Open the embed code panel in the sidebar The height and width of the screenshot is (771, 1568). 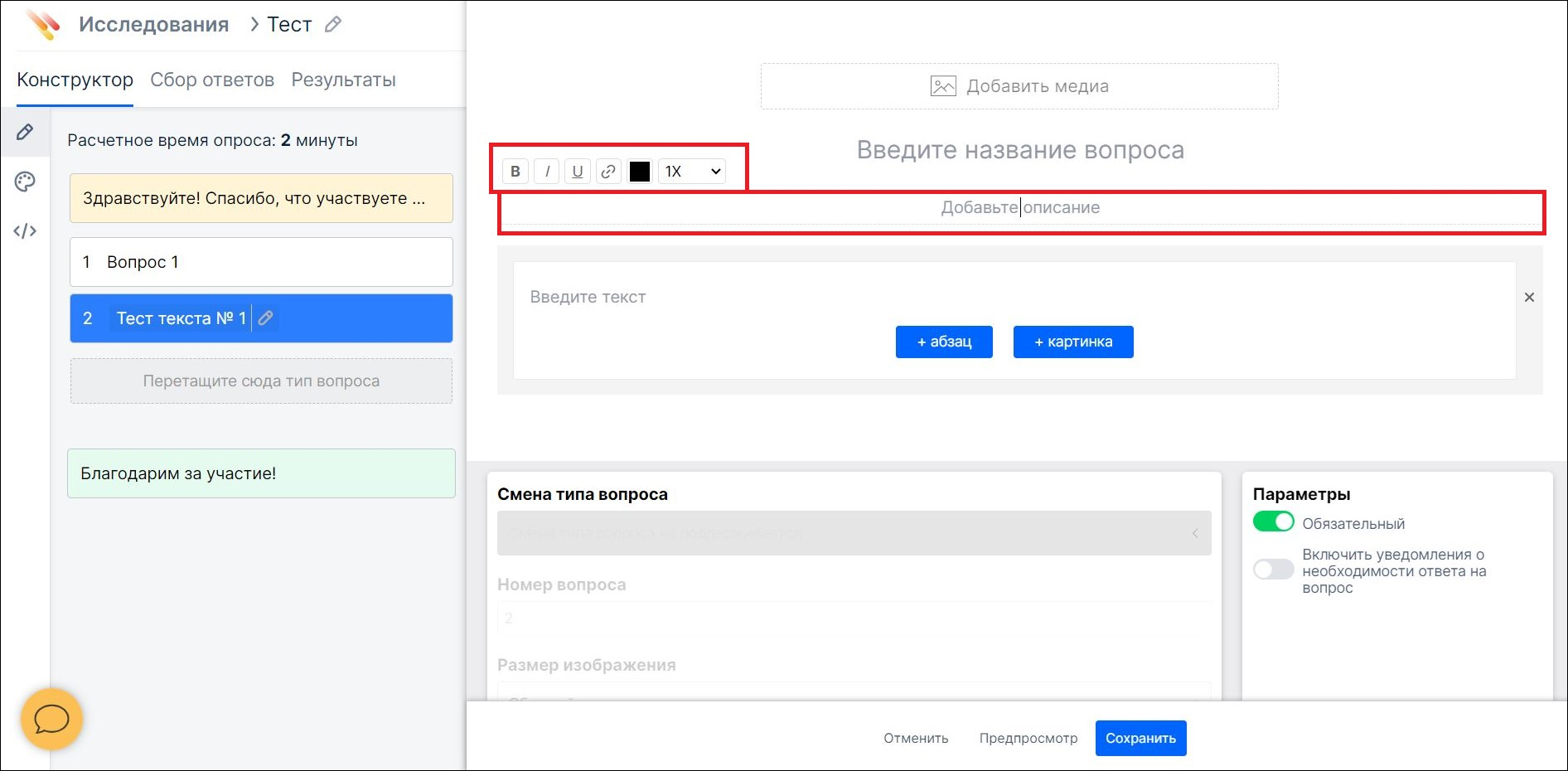click(25, 231)
